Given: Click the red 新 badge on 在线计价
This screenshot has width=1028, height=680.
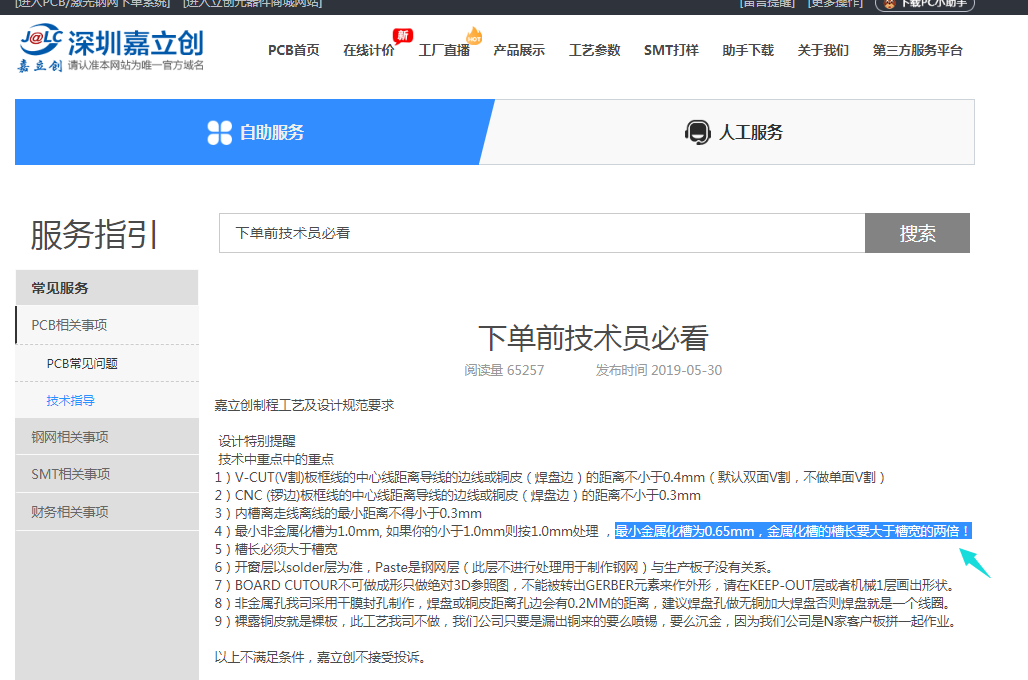Looking at the screenshot, I should pyautogui.click(x=402, y=36).
